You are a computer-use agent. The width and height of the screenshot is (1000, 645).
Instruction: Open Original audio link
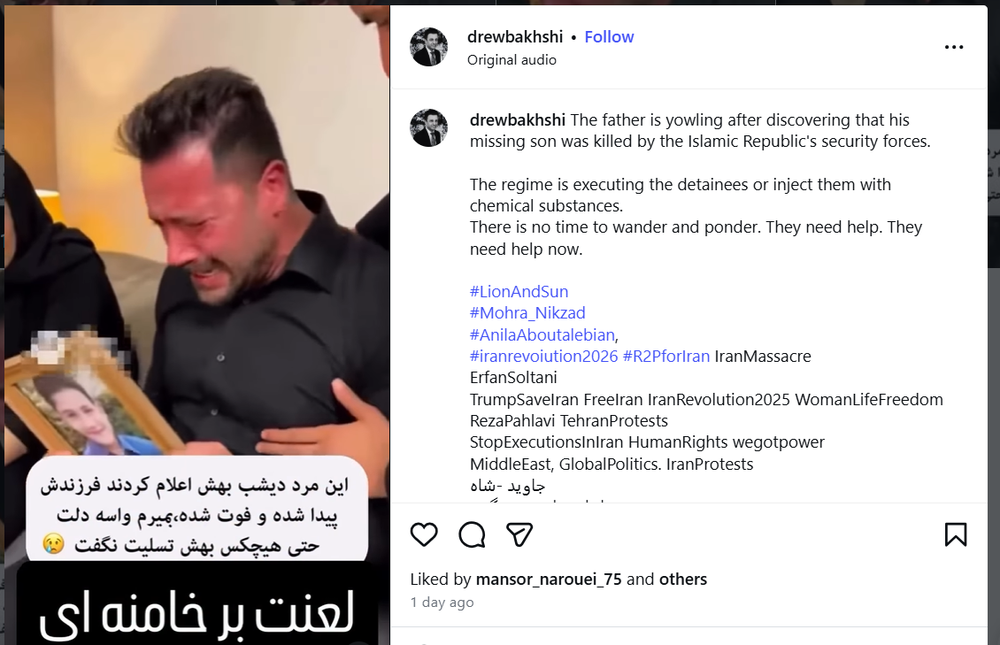511,60
